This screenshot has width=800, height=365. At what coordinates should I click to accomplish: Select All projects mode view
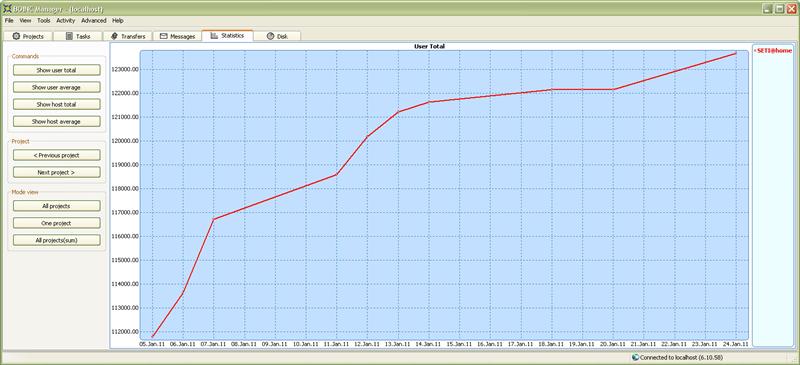57,206
